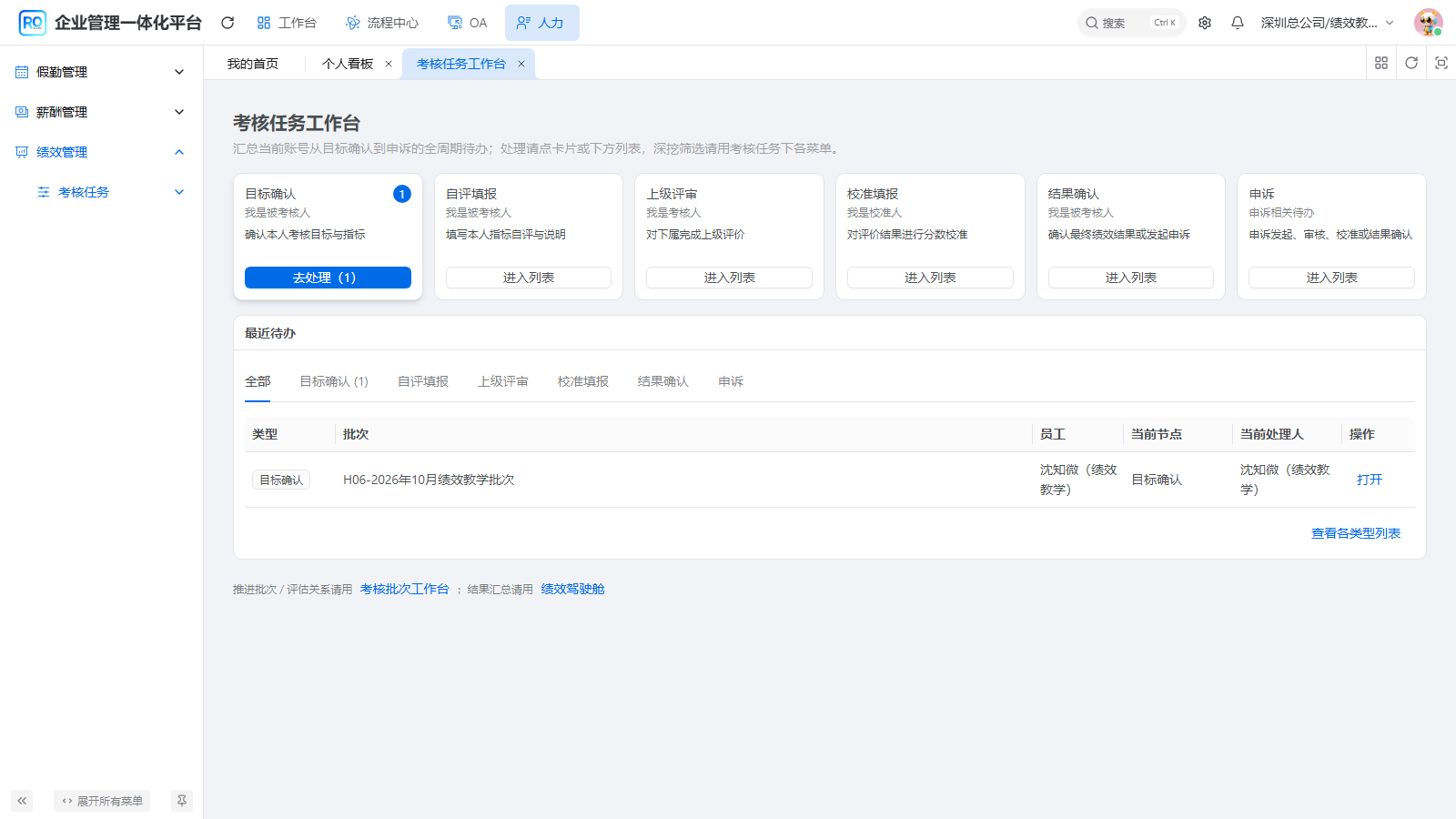
Task: Select 结果确认 filter tab
Action: click(663, 381)
